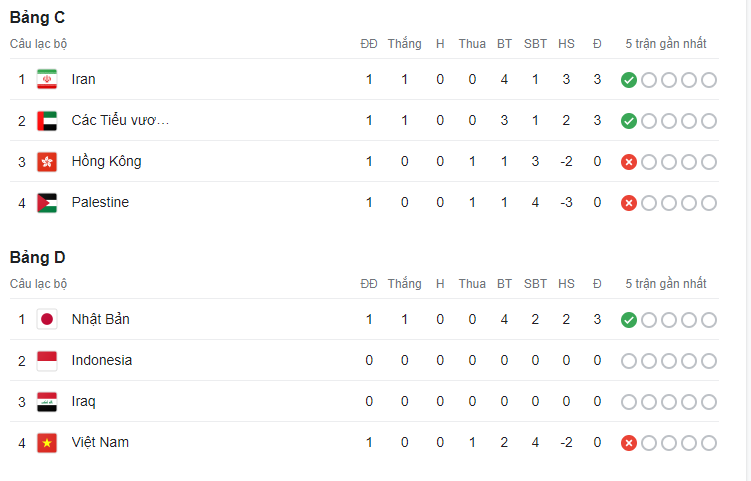Open the Iran team link
Screen dimensions: 751x481
coord(83,79)
